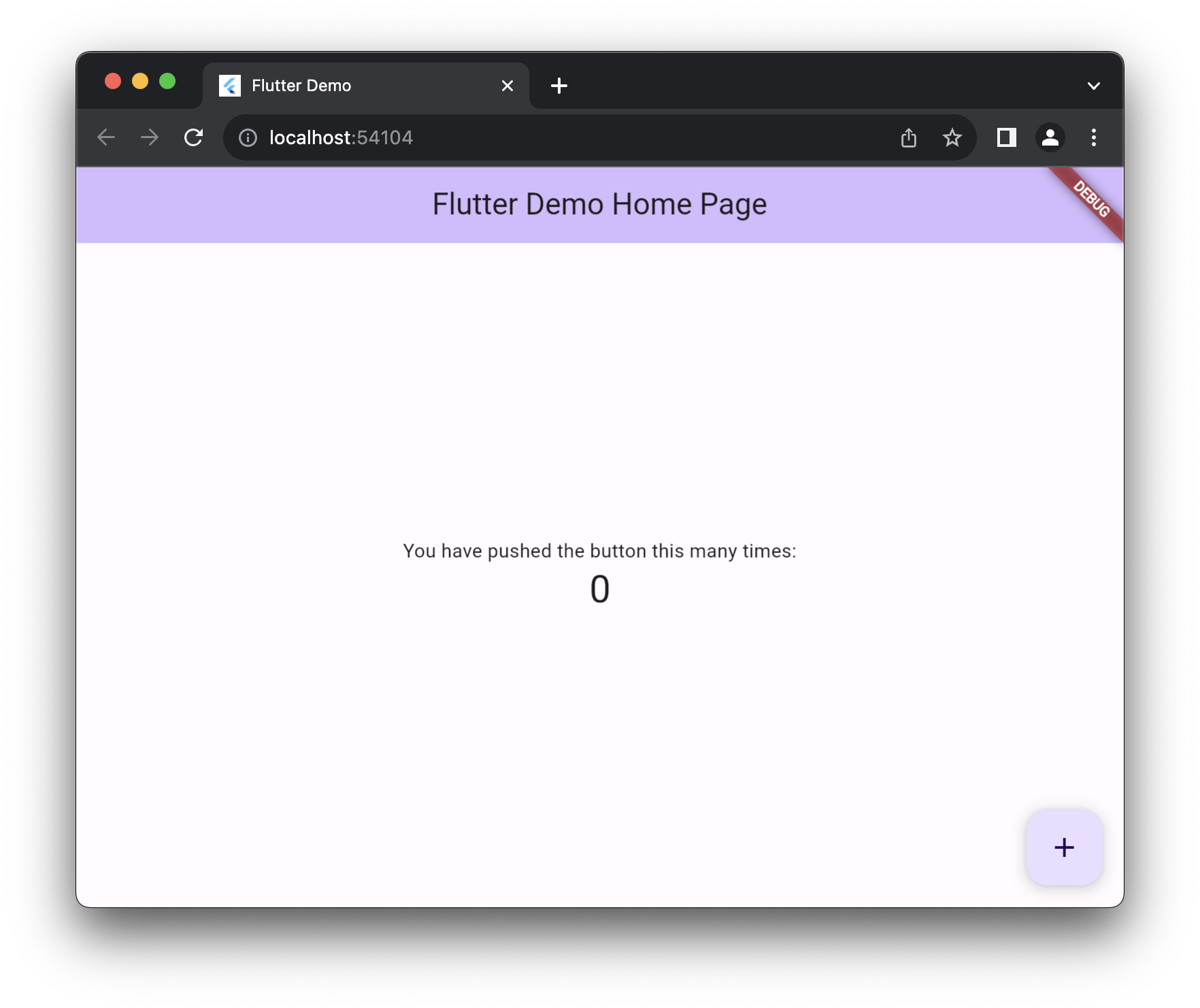Click the counter value 0
Viewport: 1200px width, 1008px height.
pos(600,589)
